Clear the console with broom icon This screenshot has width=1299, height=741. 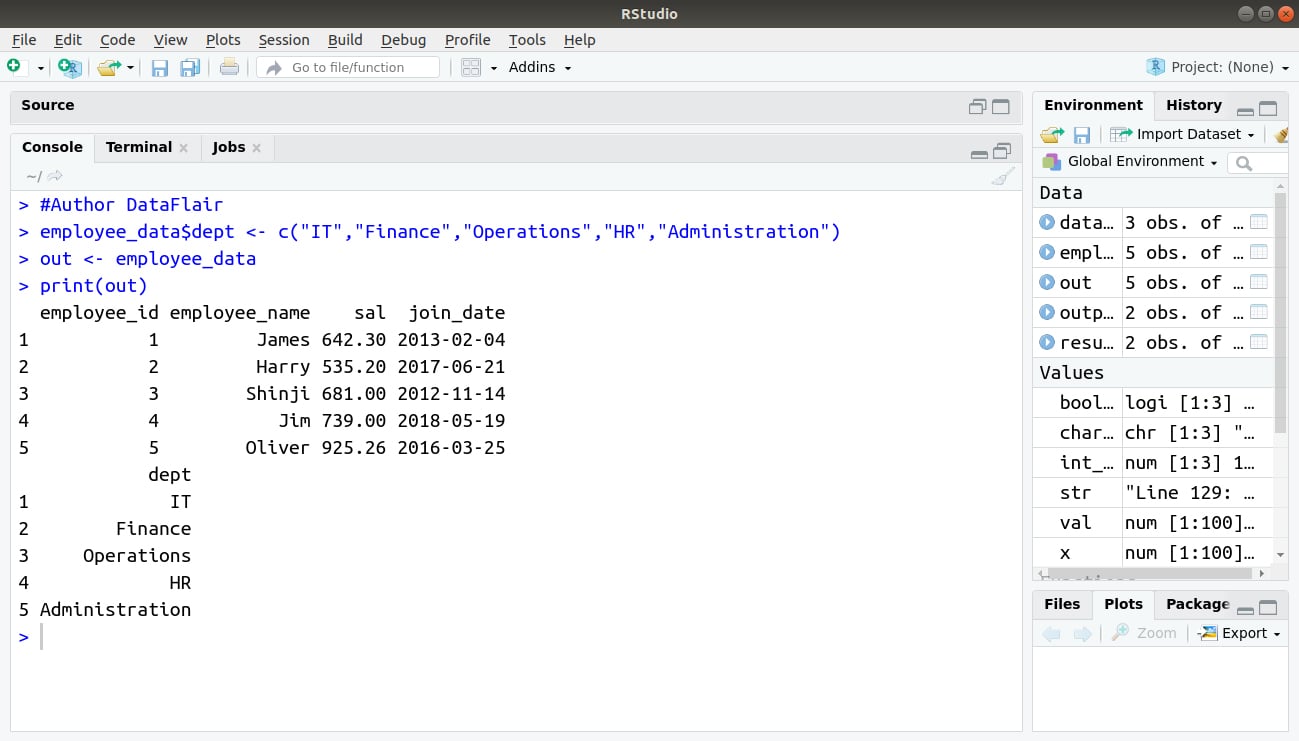coord(1002,177)
